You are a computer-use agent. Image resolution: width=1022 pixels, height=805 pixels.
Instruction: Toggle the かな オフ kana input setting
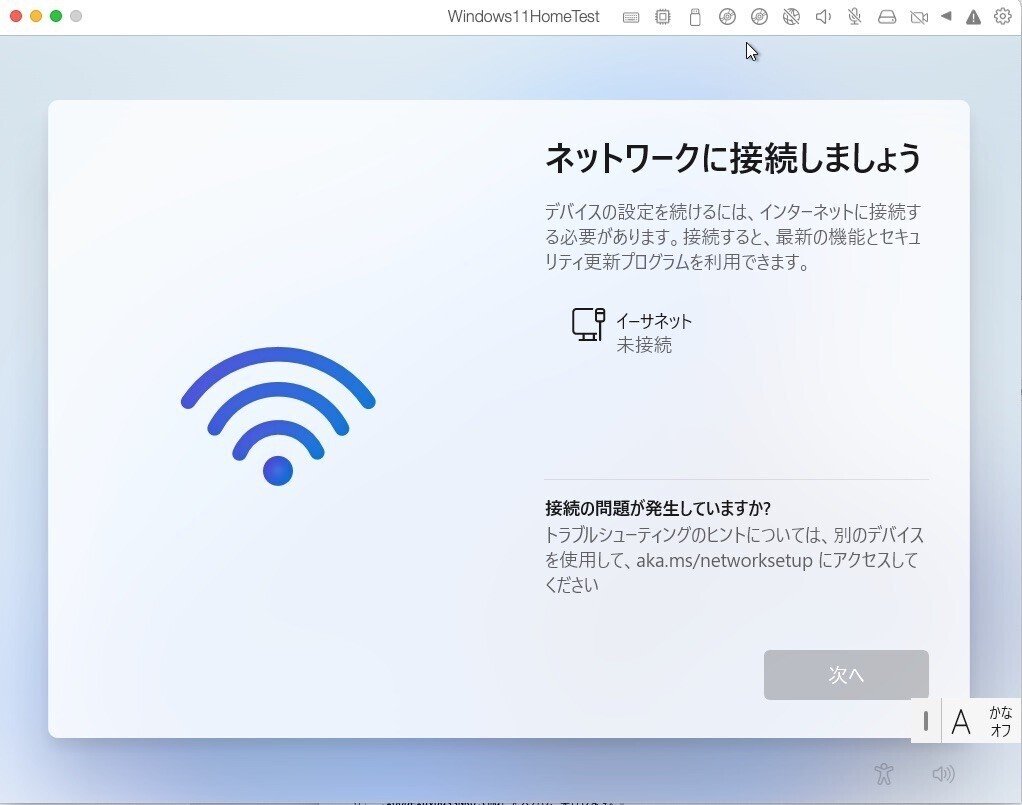(1000, 721)
